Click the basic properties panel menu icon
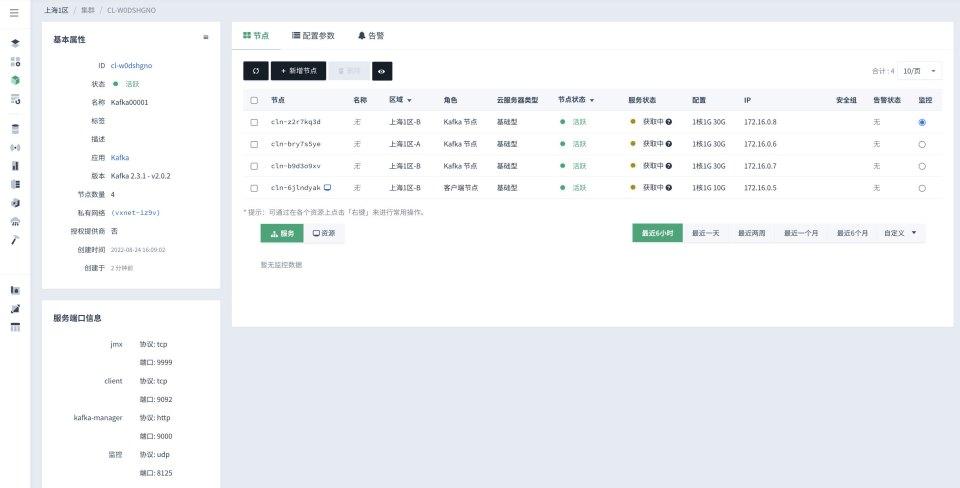The image size is (960, 488). tap(206, 38)
